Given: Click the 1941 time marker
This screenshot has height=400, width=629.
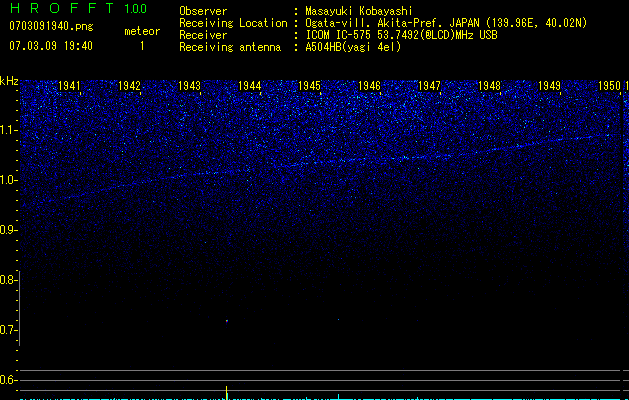Looking at the screenshot, I should 70,87.
